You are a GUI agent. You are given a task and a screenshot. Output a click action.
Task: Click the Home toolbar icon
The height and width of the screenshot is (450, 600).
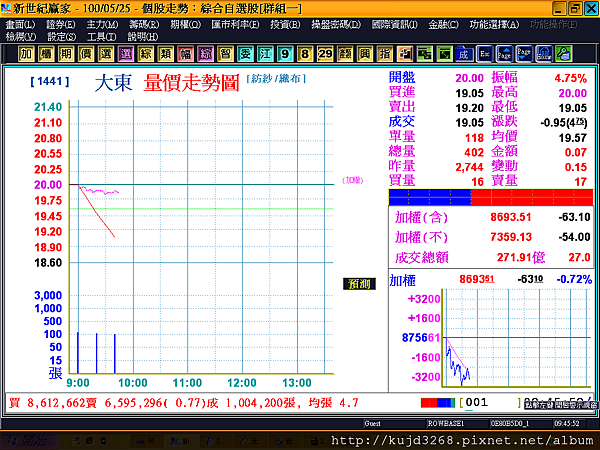pyautogui.click(x=544, y=54)
